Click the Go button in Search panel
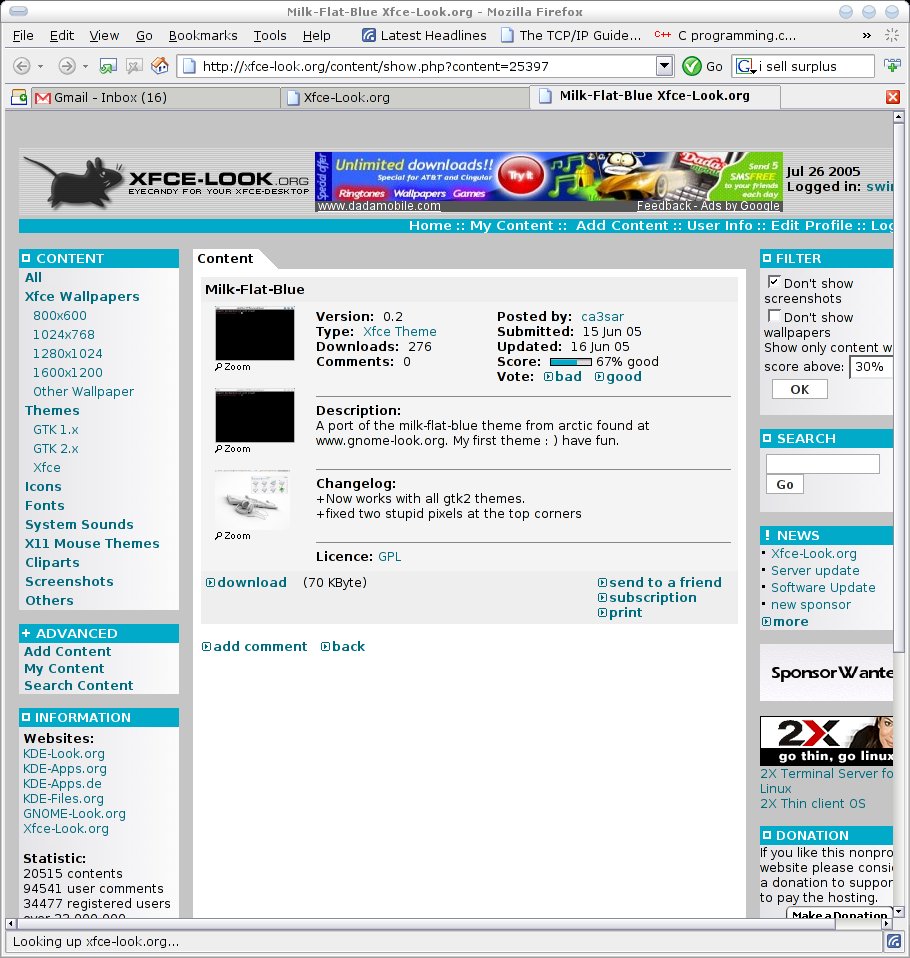Image resolution: width=910 pixels, height=958 pixels. [x=785, y=484]
